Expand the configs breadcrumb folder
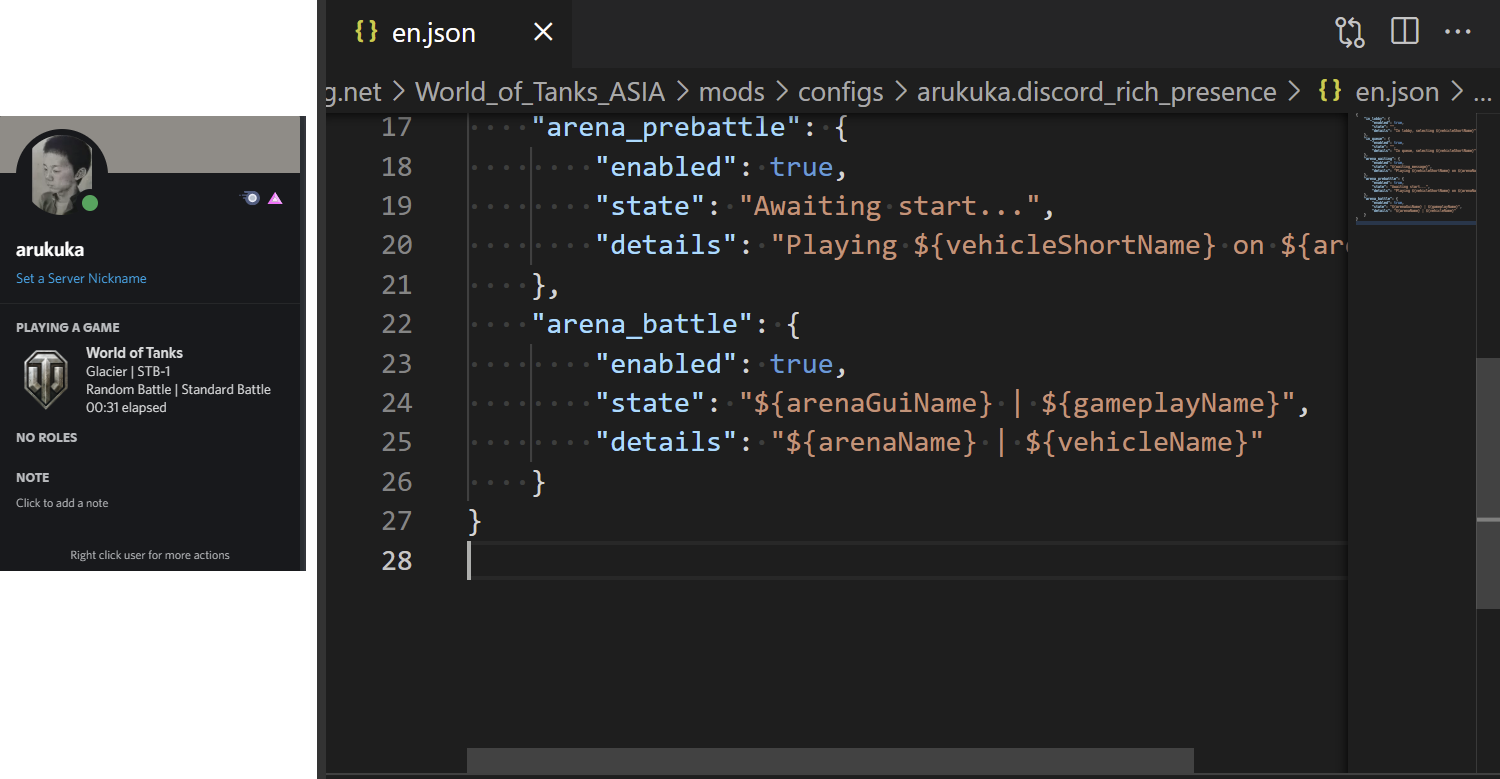This screenshot has width=1500, height=779. tap(840, 92)
